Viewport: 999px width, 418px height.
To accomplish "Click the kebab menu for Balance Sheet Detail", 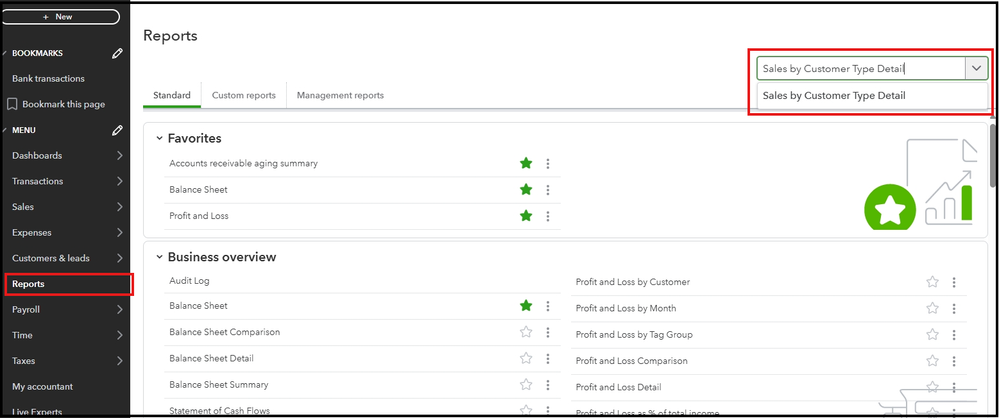I will tap(548, 358).
